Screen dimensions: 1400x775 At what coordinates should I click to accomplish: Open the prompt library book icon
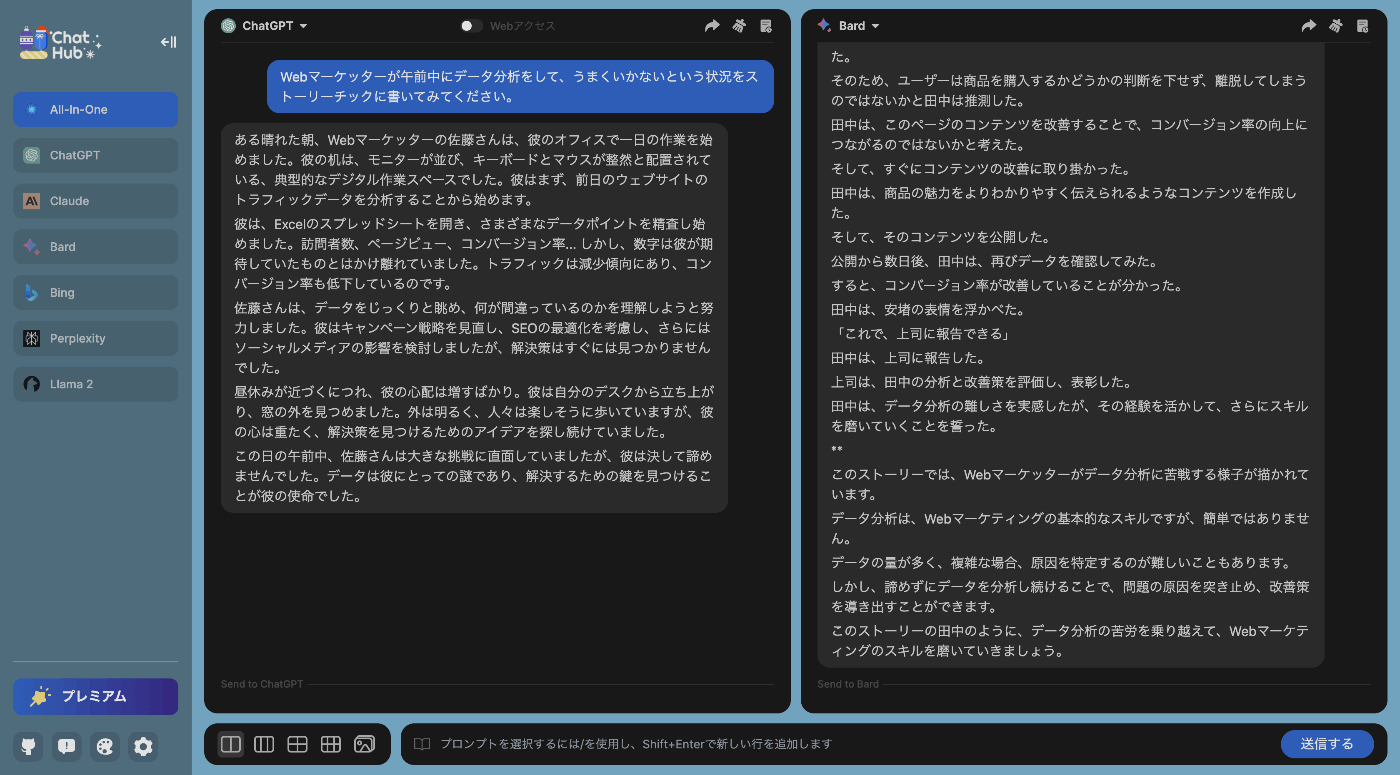pyautogui.click(x=422, y=744)
